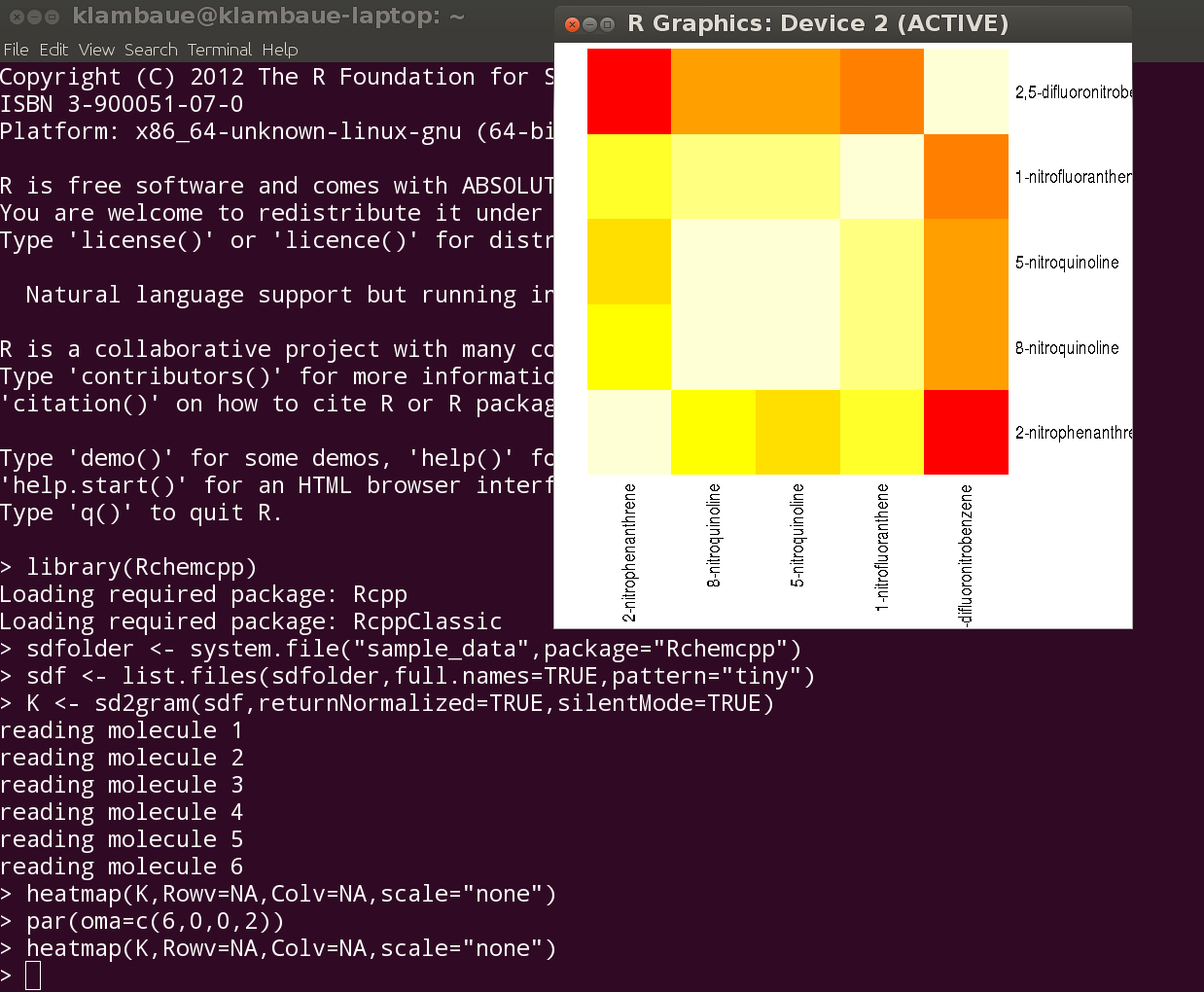1204x992 pixels.
Task: Click the red cell in the heatmap's top-left corner
Action: pyautogui.click(x=629, y=91)
